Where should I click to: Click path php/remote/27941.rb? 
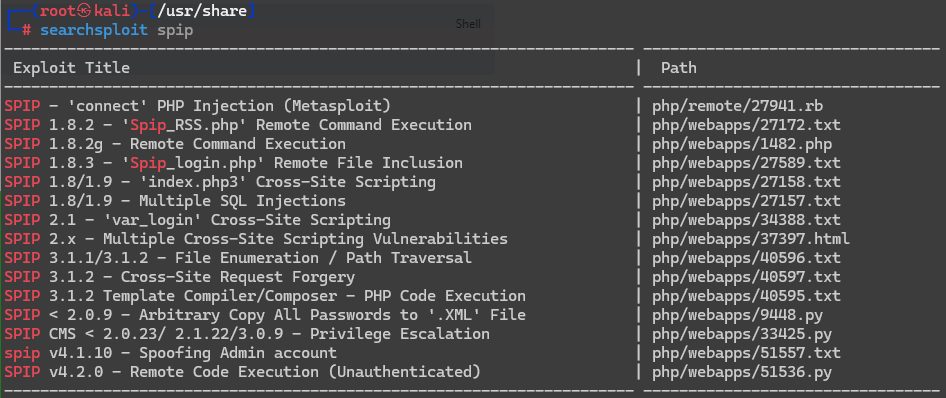click(x=737, y=106)
